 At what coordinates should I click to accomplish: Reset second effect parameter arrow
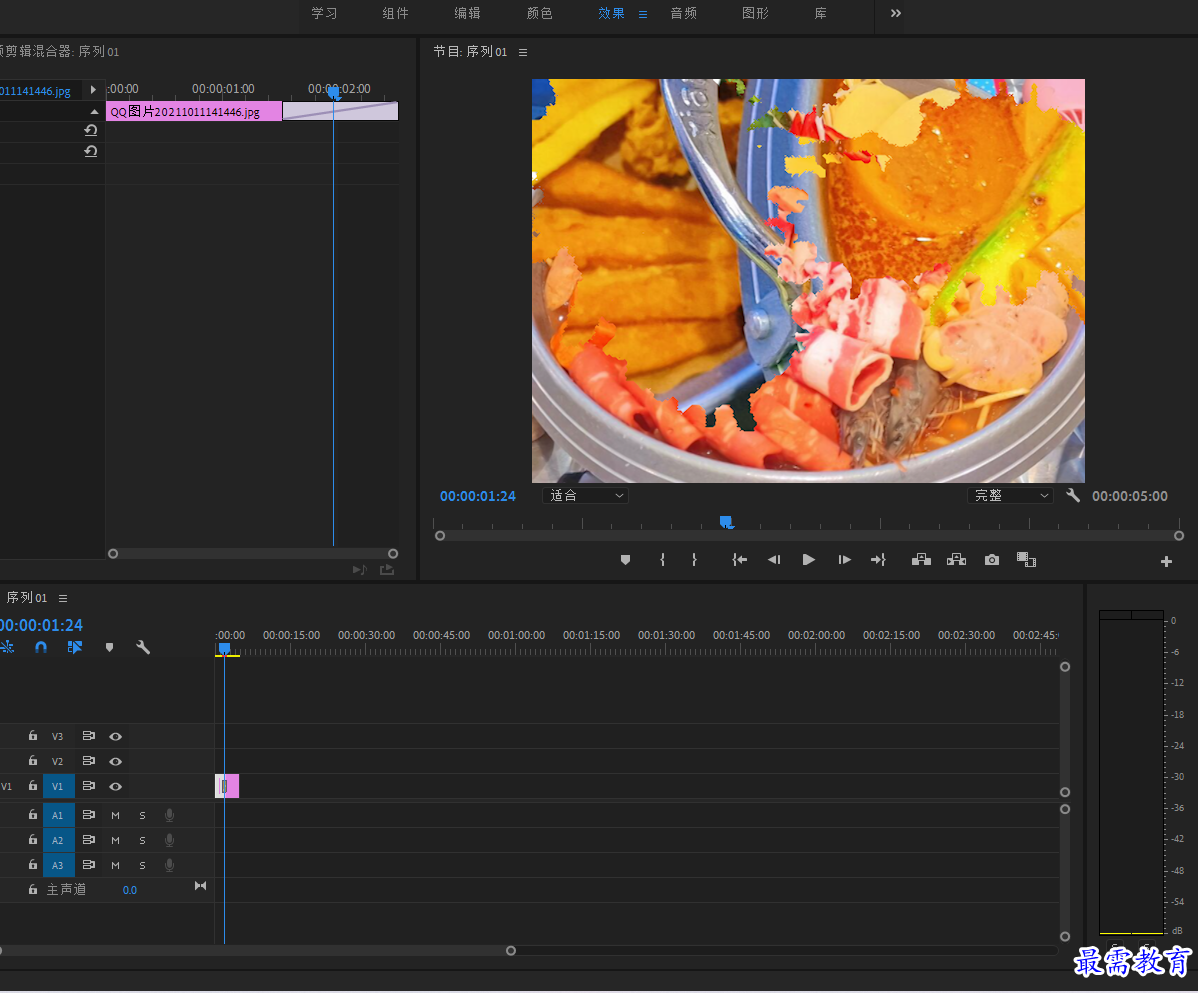(91, 151)
